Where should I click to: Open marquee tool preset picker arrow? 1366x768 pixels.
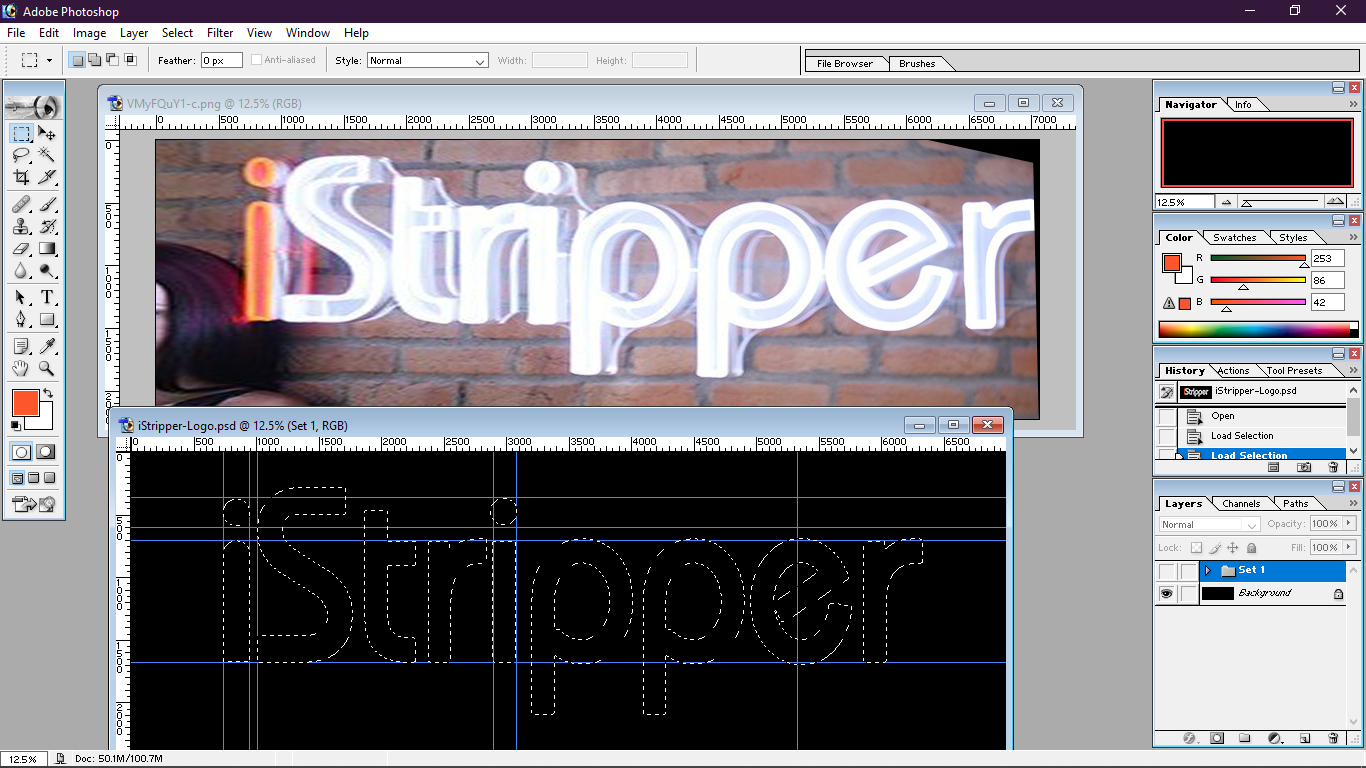coord(49,60)
